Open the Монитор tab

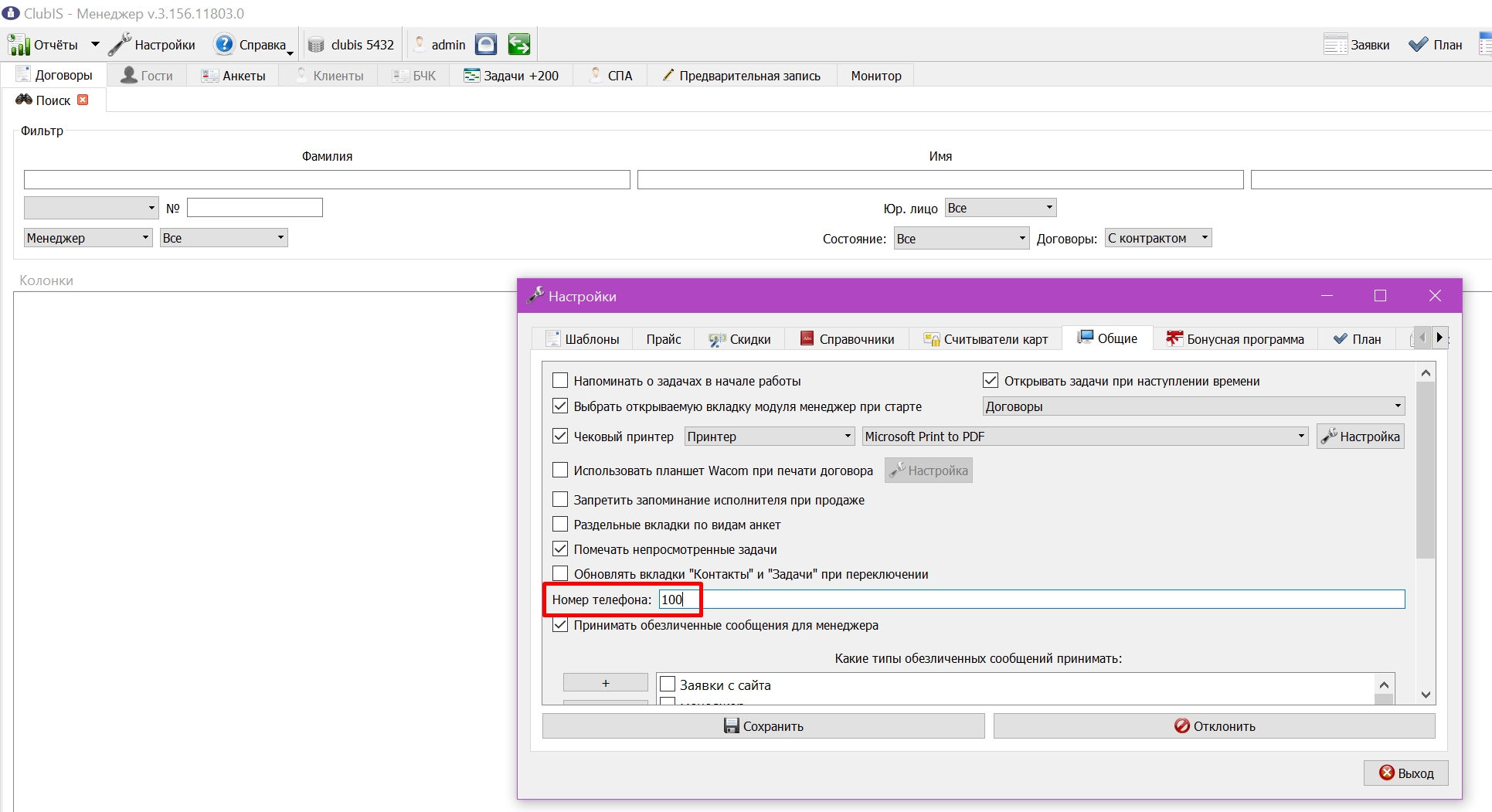point(876,76)
